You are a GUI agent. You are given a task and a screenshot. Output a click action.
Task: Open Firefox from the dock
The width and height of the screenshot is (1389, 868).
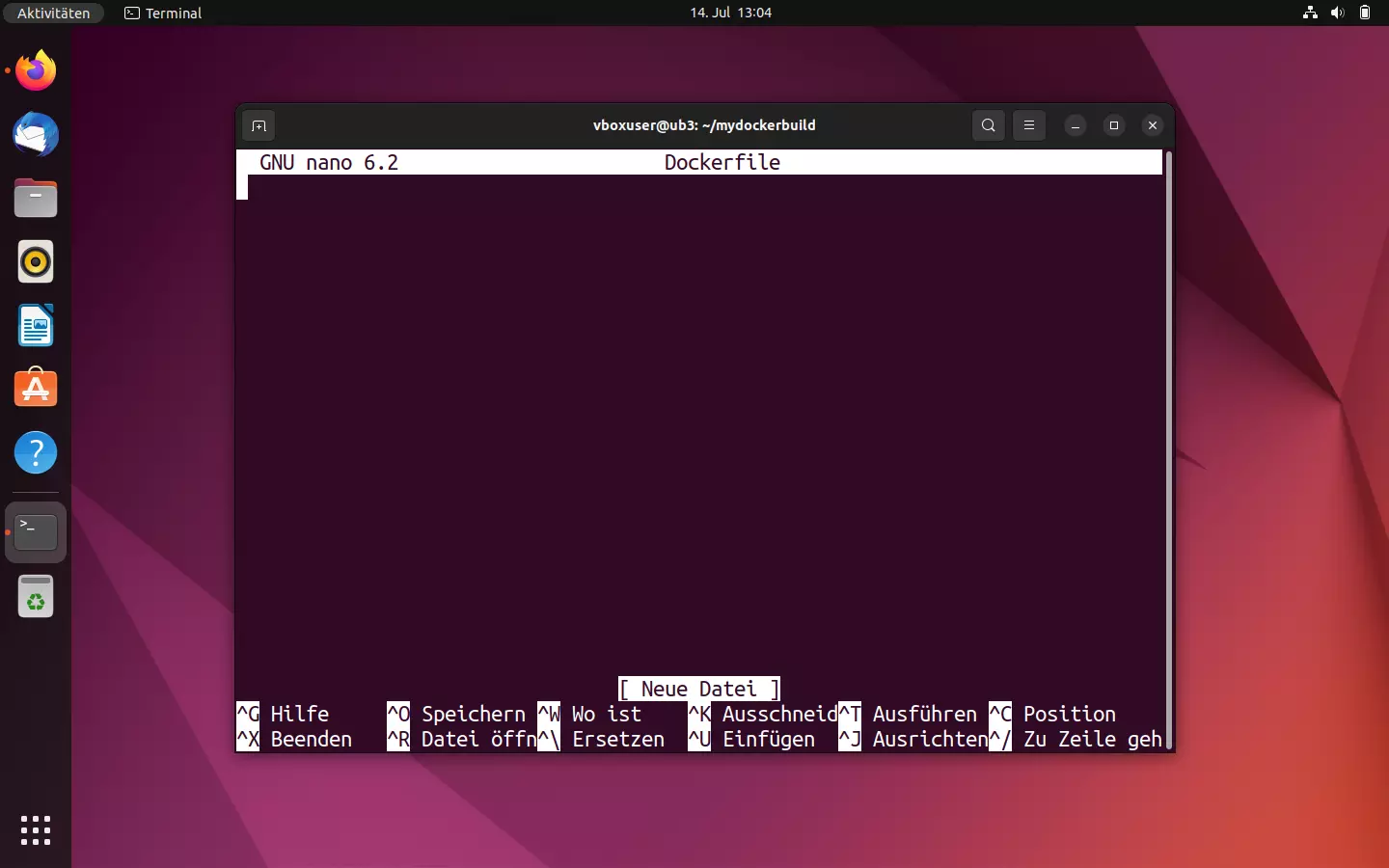click(x=35, y=70)
